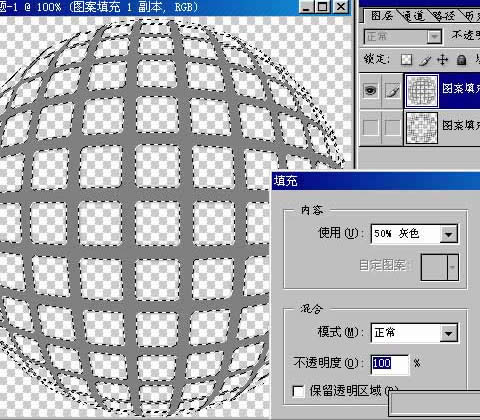Maximize the document window

click(x=323, y=6)
